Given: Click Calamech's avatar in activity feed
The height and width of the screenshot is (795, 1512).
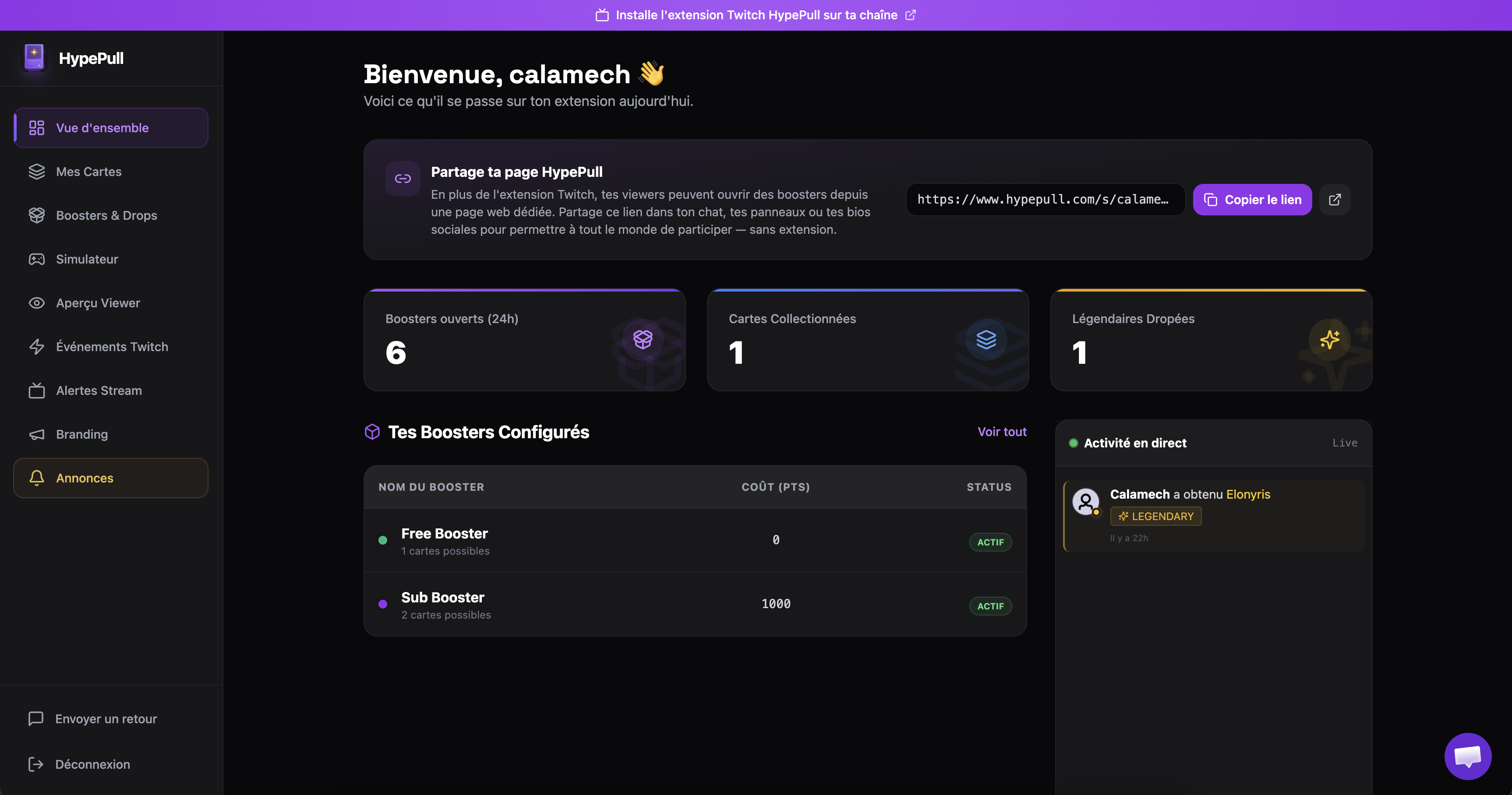Looking at the screenshot, I should 1086,502.
